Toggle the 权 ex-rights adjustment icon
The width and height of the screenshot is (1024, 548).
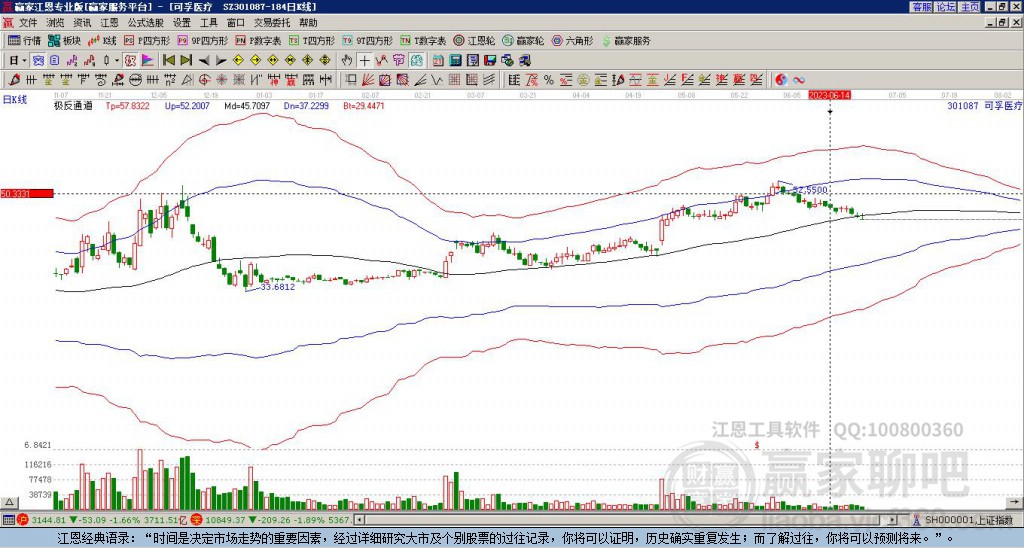[130, 60]
